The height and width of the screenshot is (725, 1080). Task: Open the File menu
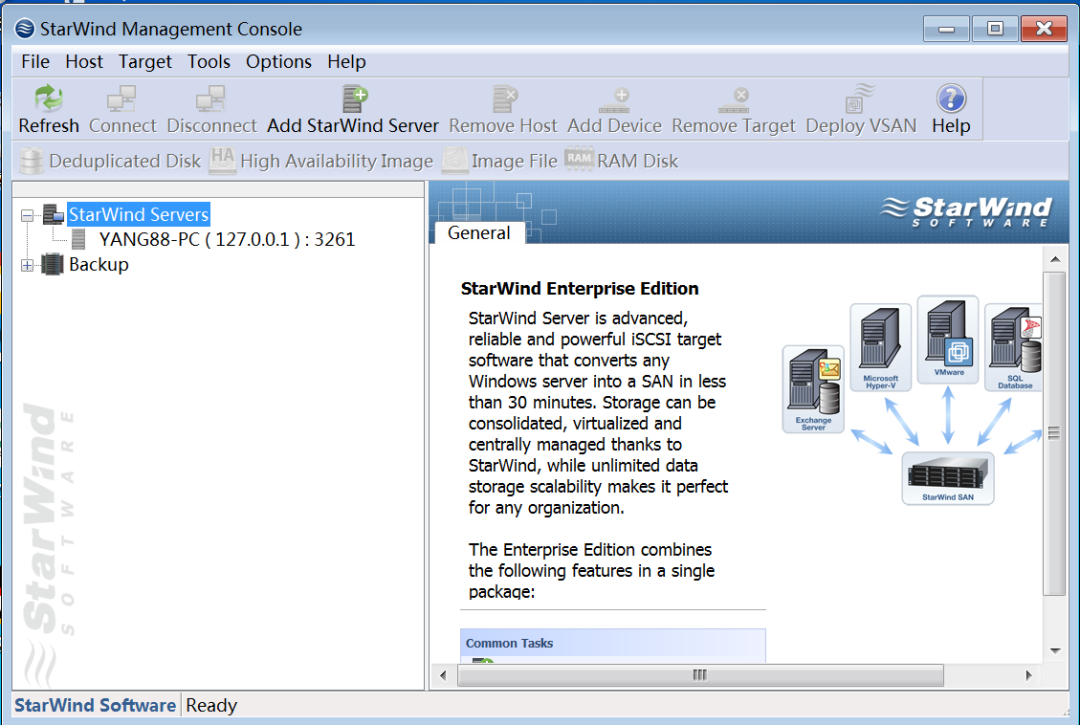pos(35,62)
